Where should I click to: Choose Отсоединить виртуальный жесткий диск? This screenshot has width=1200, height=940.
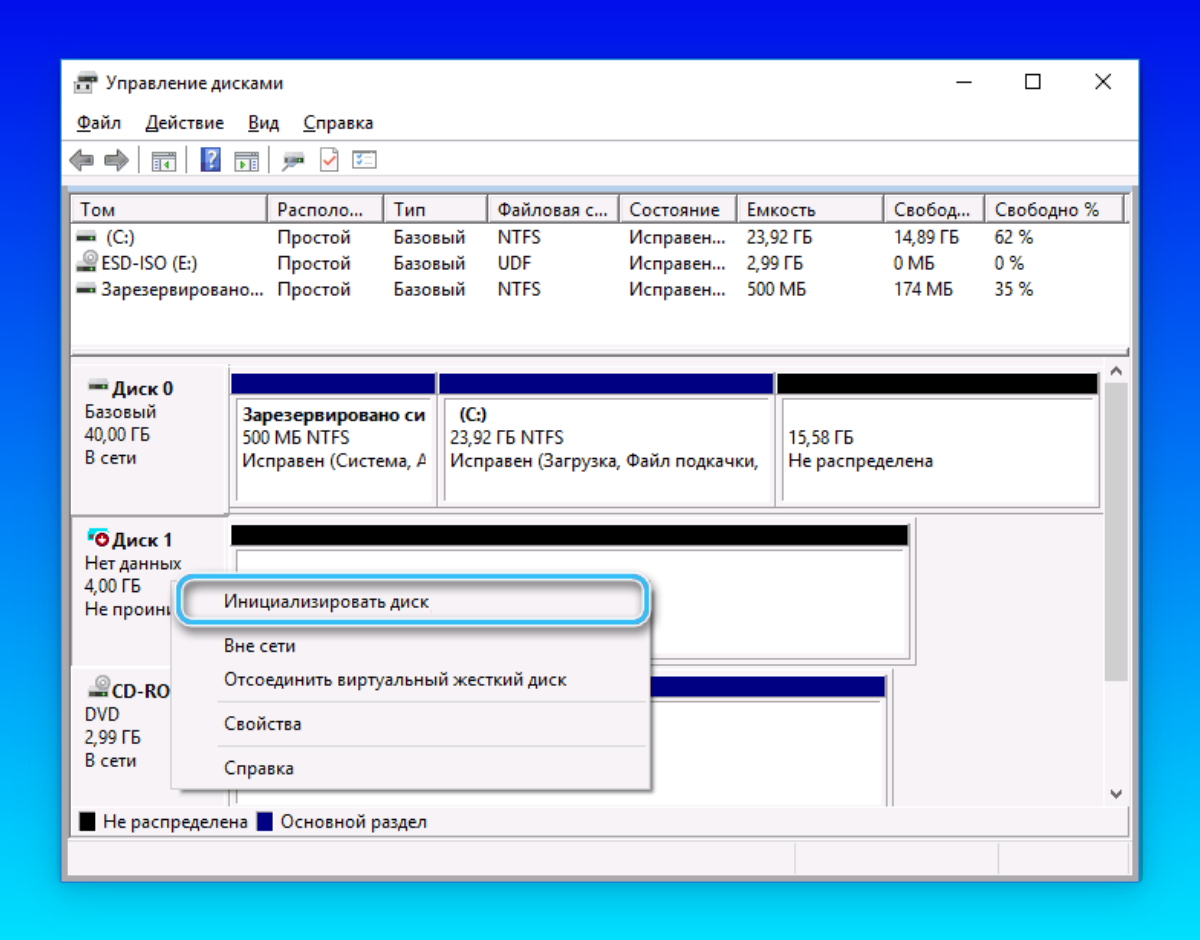(x=394, y=680)
